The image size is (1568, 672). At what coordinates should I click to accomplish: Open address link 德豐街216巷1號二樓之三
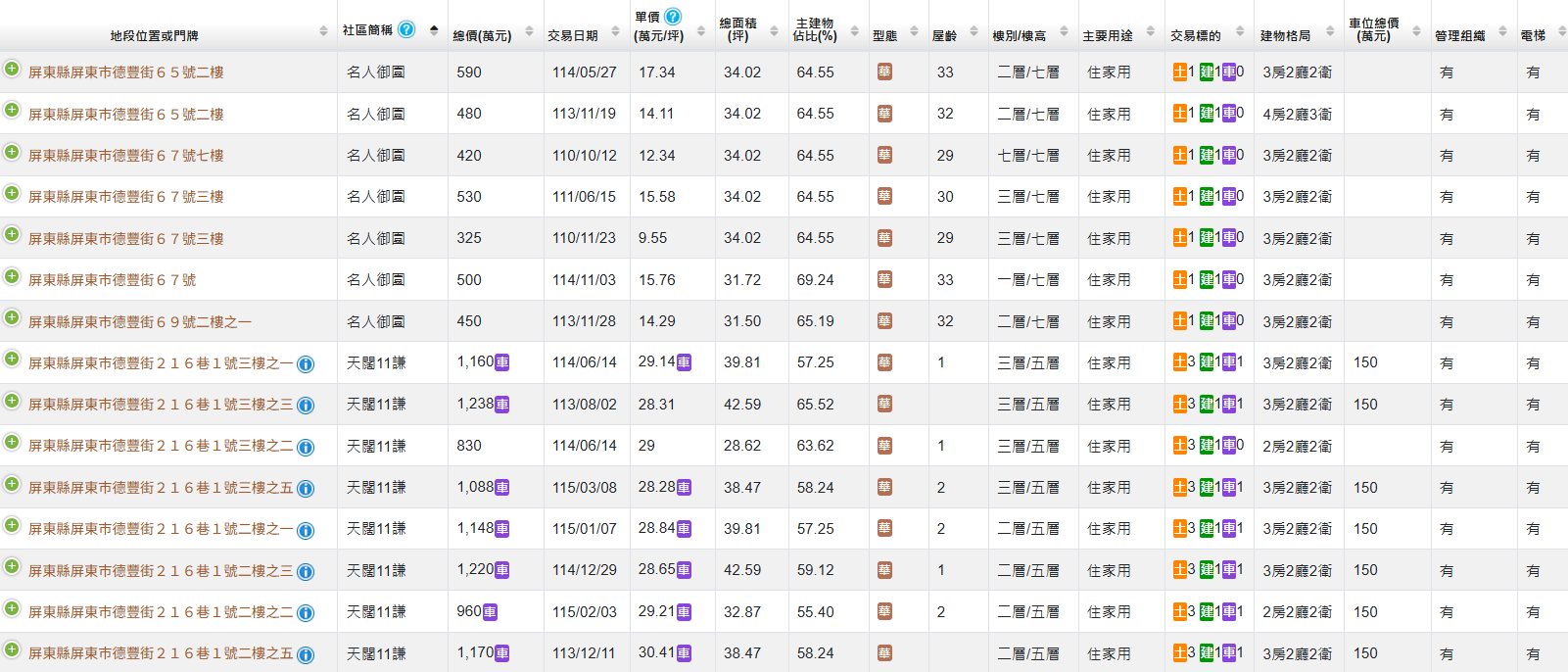(x=161, y=571)
